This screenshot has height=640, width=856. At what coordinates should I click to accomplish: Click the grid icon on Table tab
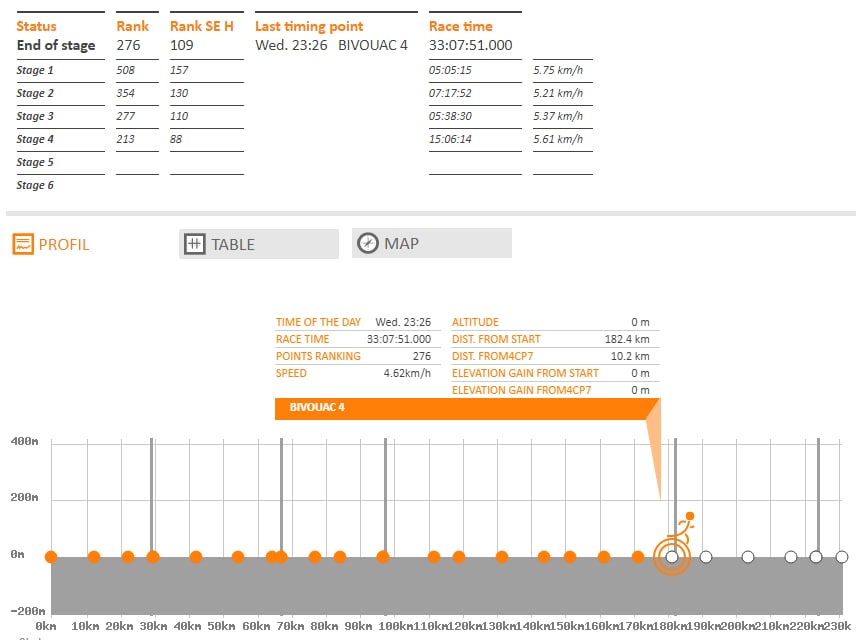(195, 244)
